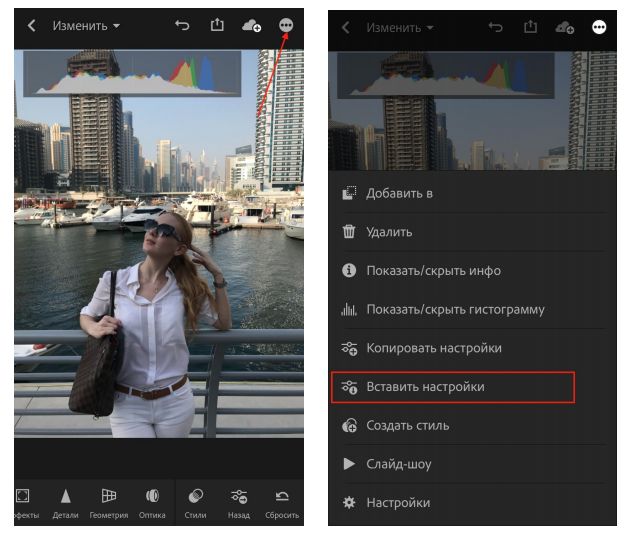The image size is (639, 538).
Task: Tap sliders icon beside Копировать настройки
Action: tap(349, 348)
